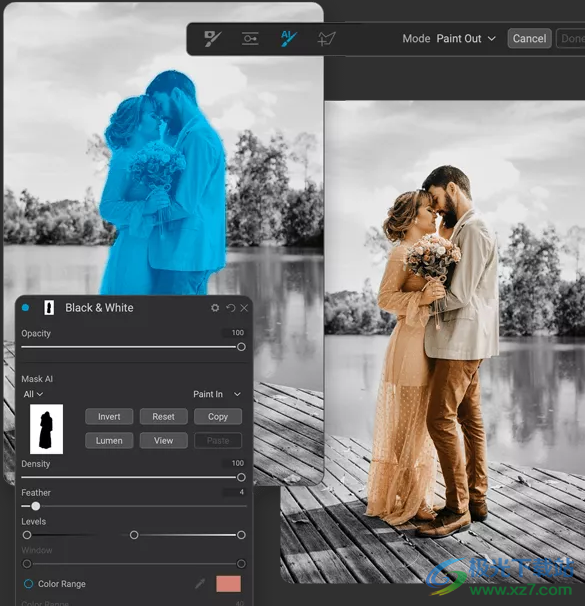This screenshot has height=606, width=585.
Task: Open the Mode Paint Out dropdown
Action: tap(466, 39)
